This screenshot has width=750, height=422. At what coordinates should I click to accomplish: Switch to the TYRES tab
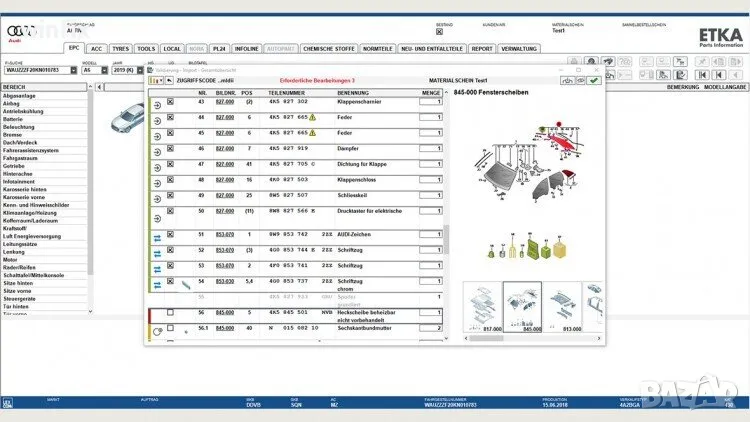[121, 48]
